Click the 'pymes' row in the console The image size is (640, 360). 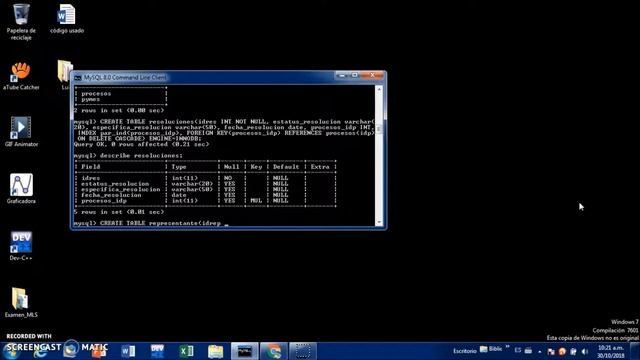click(x=91, y=99)
